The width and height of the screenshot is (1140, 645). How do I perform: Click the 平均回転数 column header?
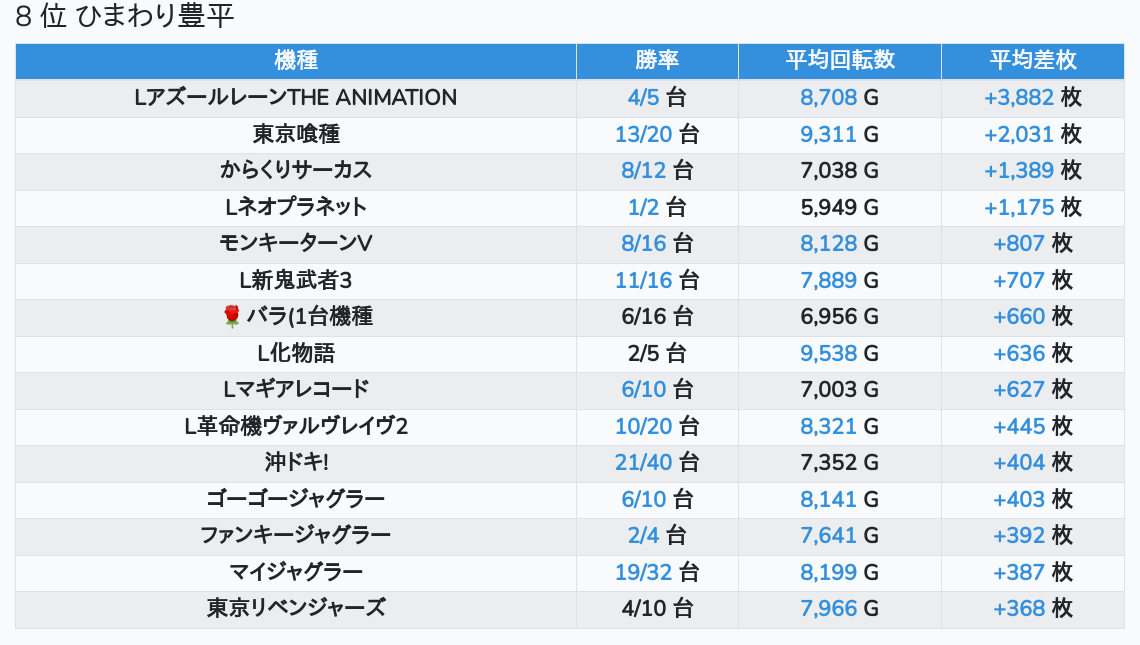(840, 60)
